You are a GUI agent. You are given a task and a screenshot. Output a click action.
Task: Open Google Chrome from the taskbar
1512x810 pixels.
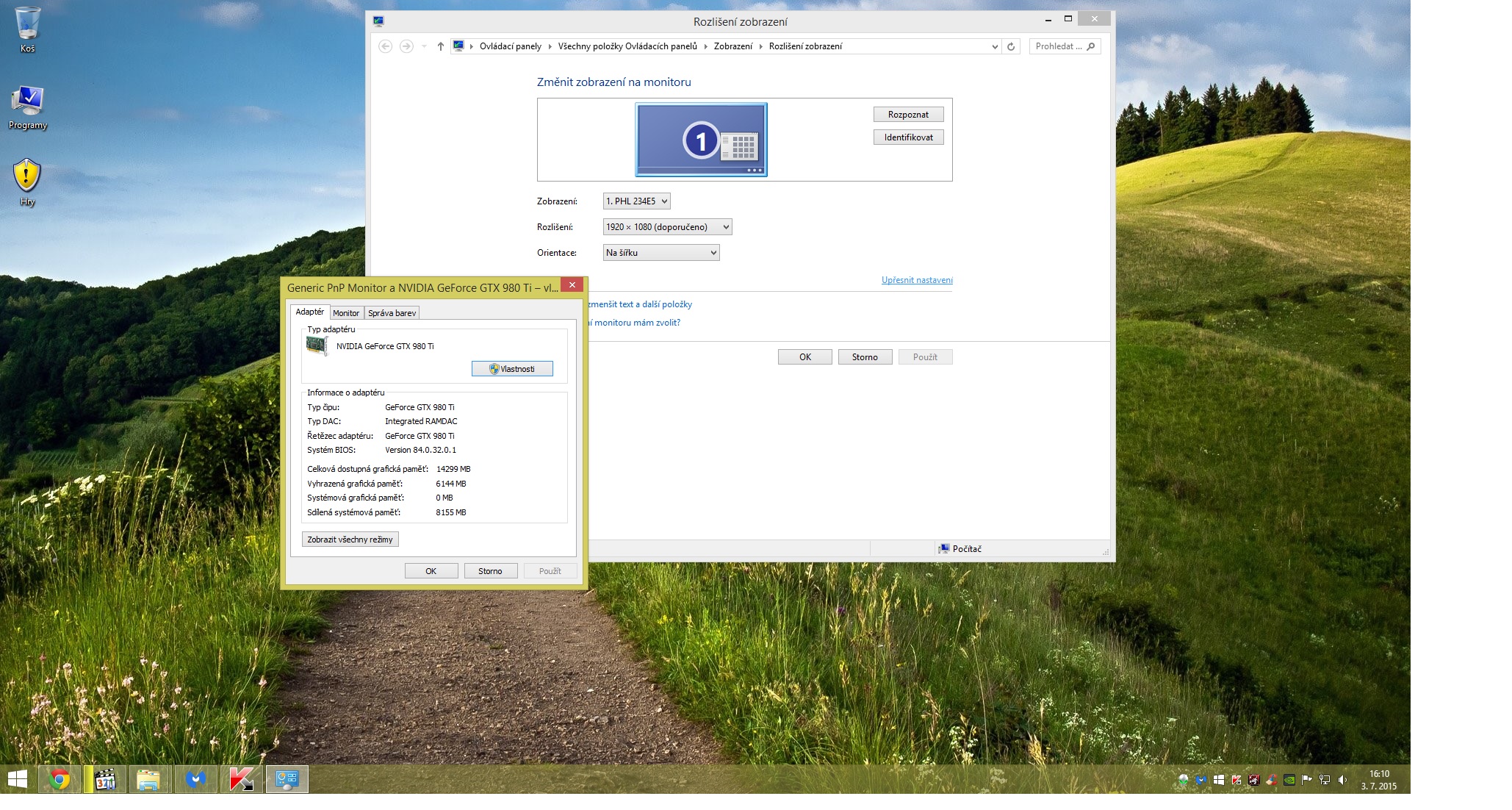click(x=59, y=779)
